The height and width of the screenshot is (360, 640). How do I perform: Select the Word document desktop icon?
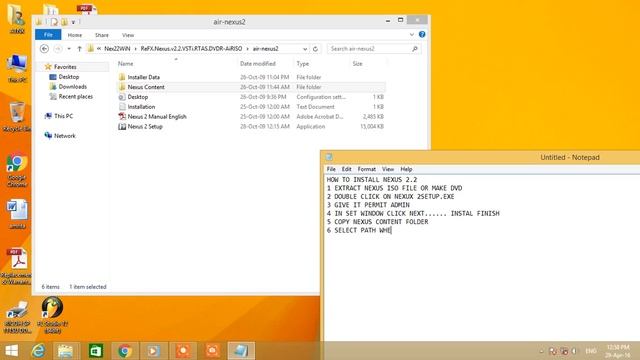[x=17, y=214]
